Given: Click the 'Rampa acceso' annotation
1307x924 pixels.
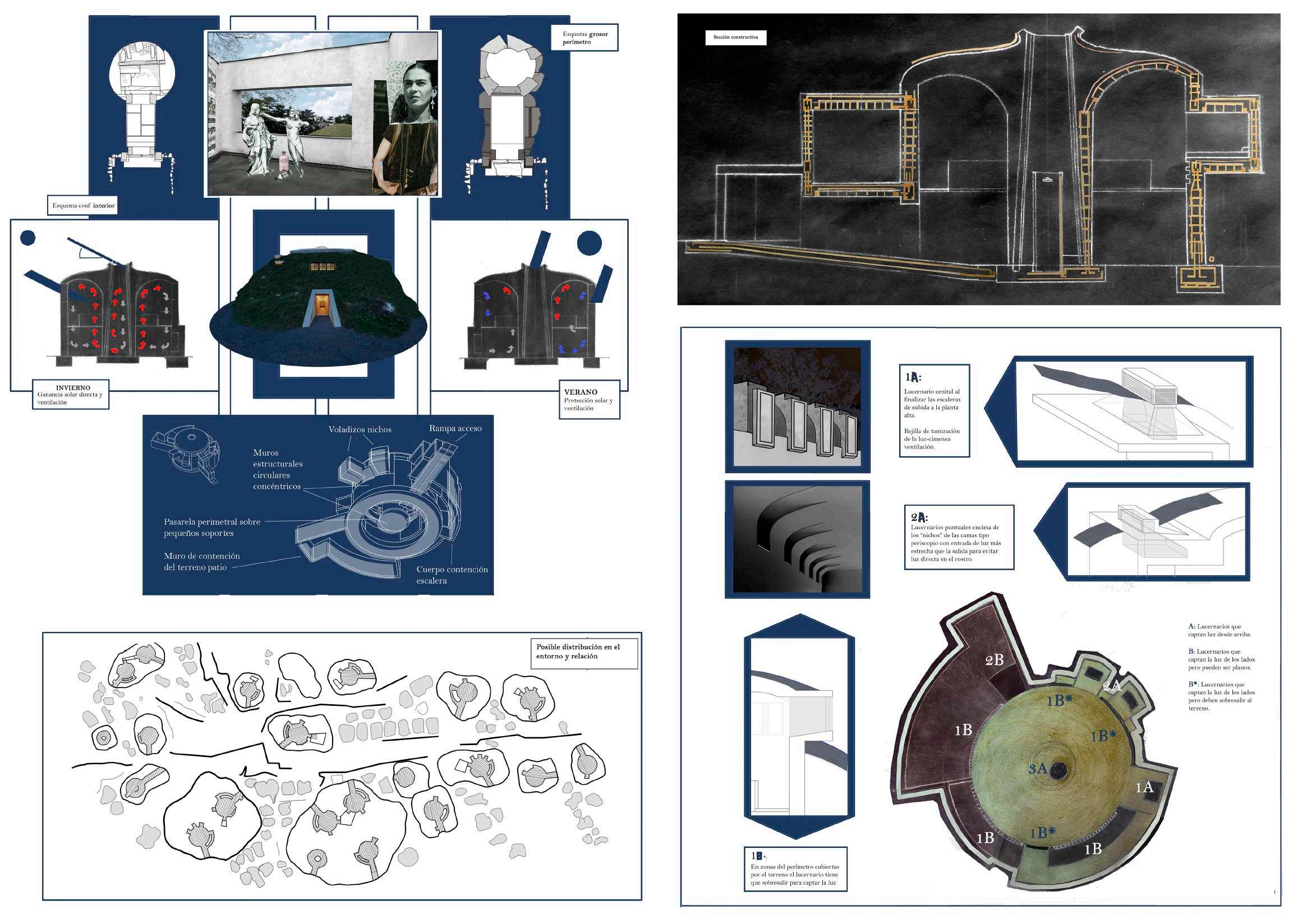Looking at the screenshot, I should click(455, 428).
